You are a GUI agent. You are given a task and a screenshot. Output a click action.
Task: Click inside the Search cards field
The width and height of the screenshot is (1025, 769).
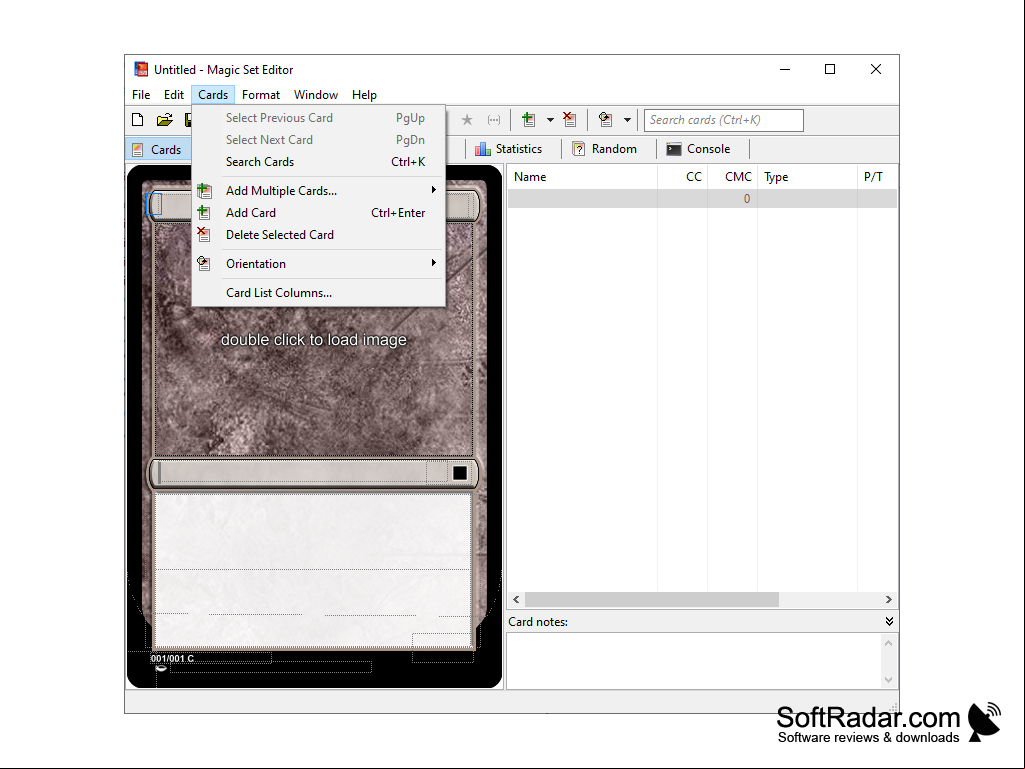click(724, 120)
